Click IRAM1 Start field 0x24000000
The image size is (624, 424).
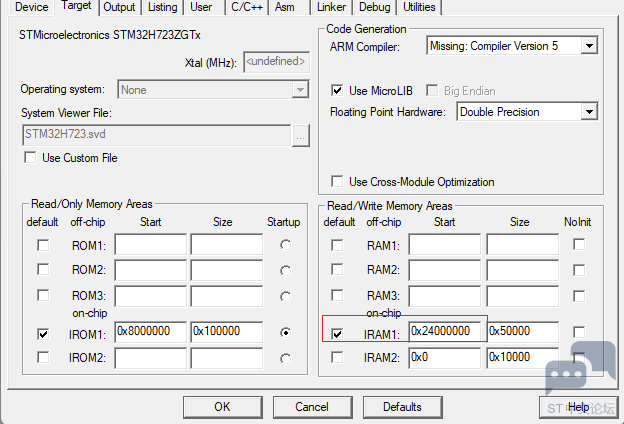[x=445, y=332]
